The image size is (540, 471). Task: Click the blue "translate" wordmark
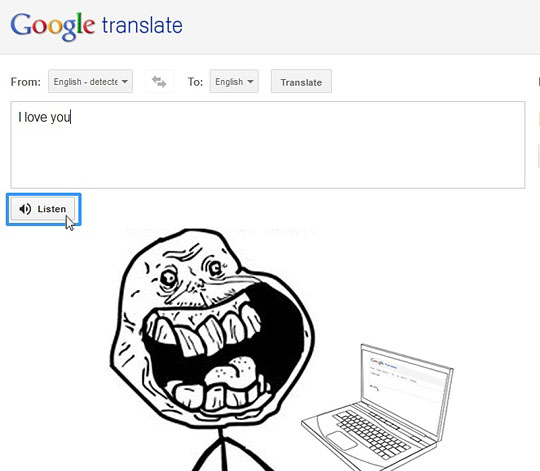coord(142,25)
